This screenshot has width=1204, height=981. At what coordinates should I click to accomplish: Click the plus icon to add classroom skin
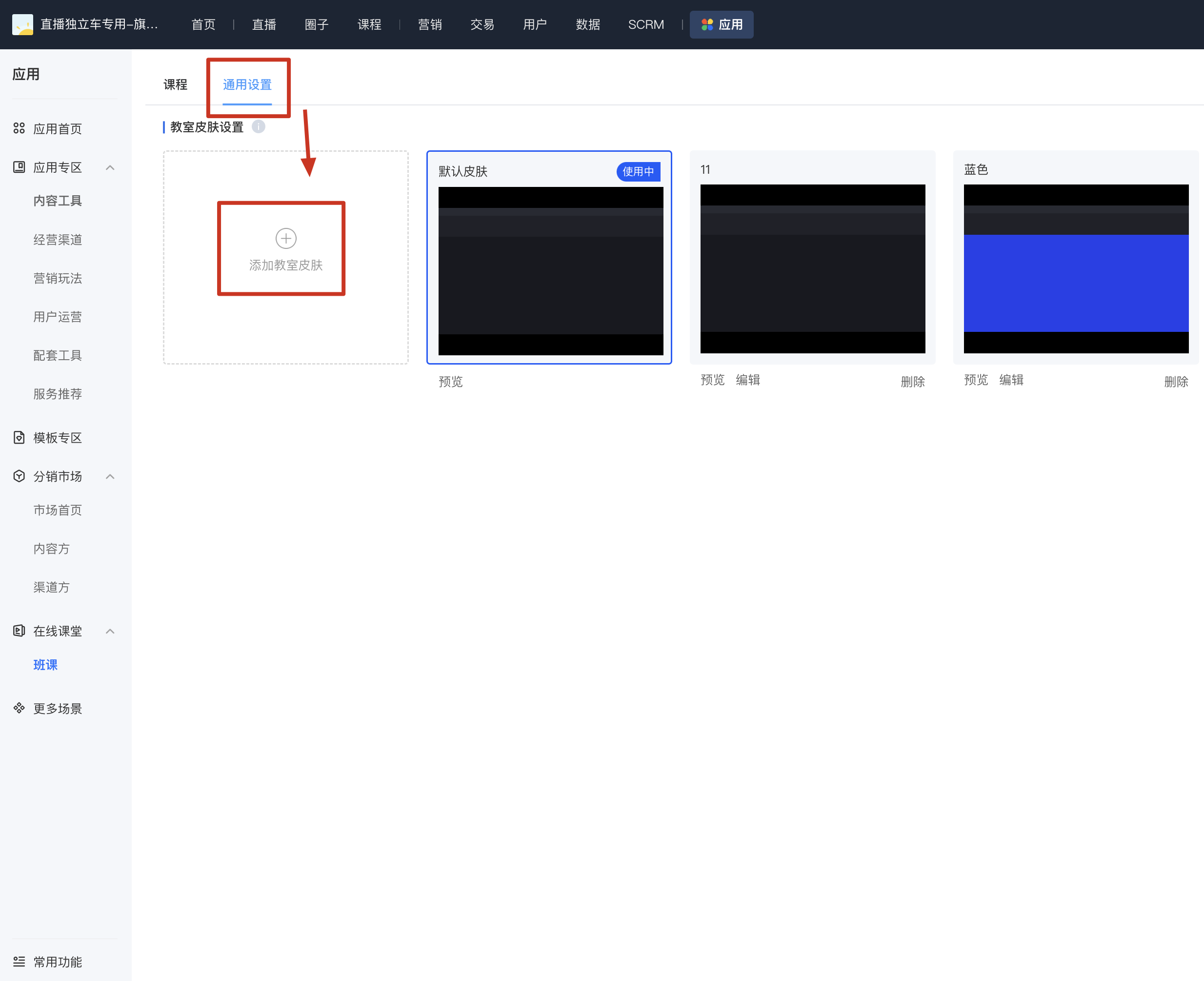point(286,239)
